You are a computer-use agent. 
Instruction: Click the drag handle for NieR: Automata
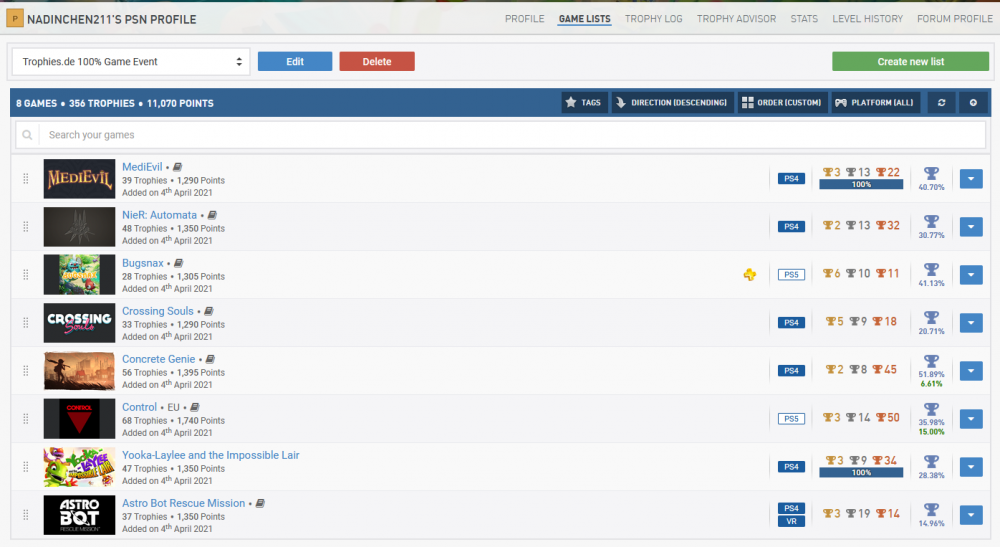coord(26,227)
